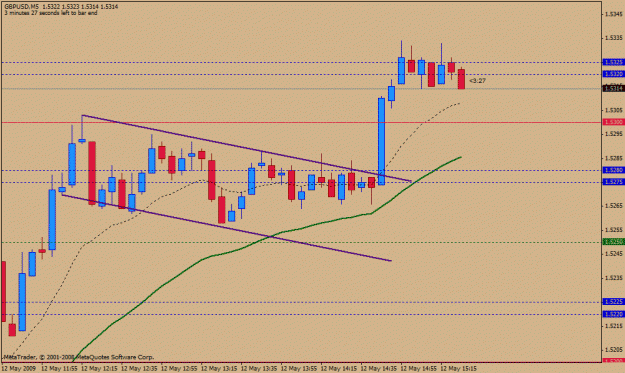Click the 1.5215 price scale value
625x373 pixels.
pos(613,326)
